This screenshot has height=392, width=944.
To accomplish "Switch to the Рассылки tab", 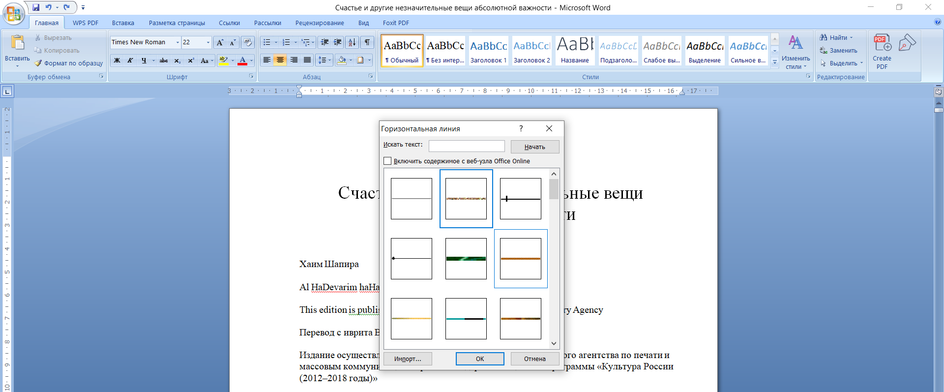I will tap(267, 23).
